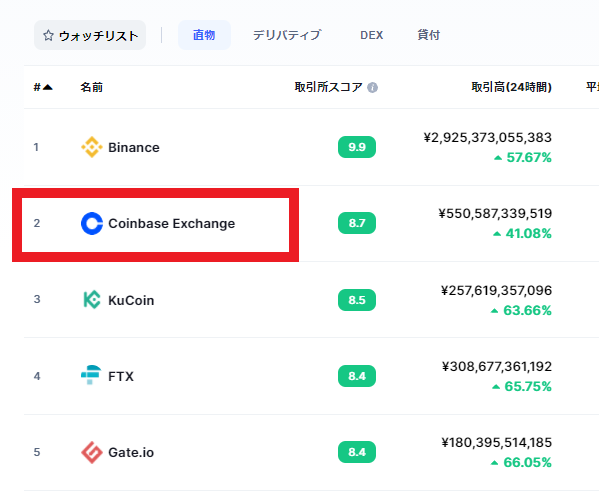This screenshot has width=599, height=497.
Task: Click Gate.io's 8.4 score badge
Action: click(x=357, y=452)
